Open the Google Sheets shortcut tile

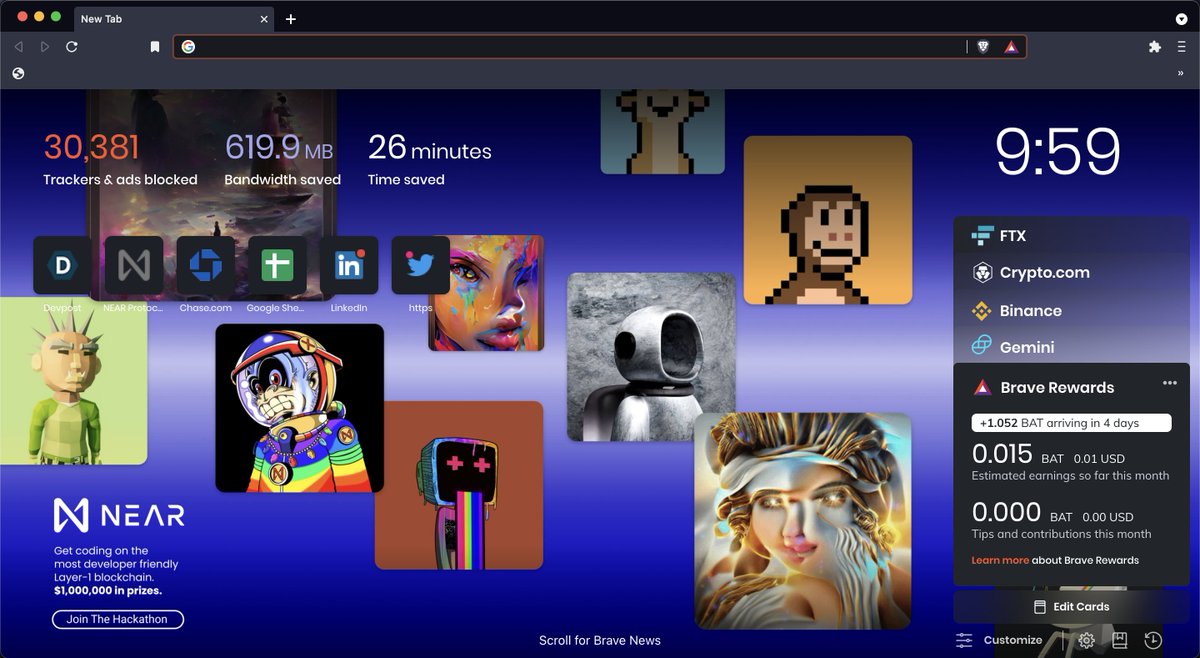(277, 265)
